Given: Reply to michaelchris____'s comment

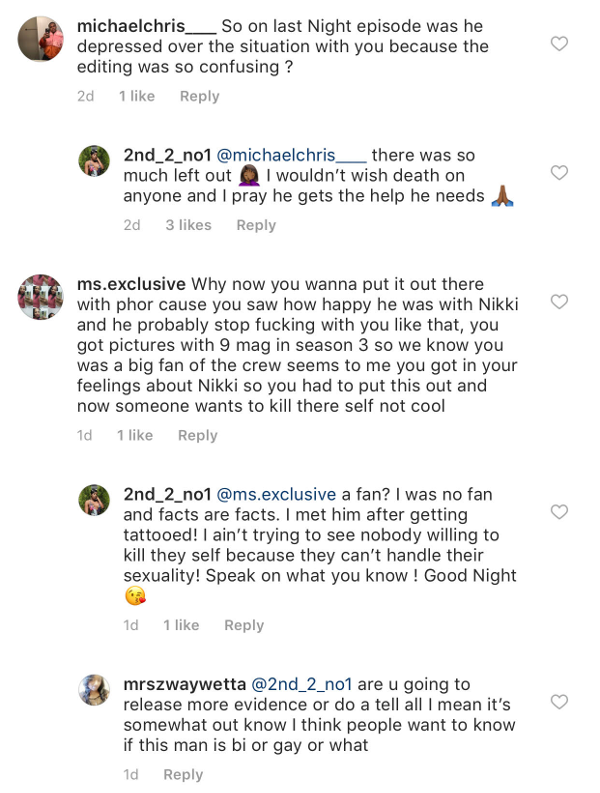Looking at the screenshot, I should click(x=199, y=96).
